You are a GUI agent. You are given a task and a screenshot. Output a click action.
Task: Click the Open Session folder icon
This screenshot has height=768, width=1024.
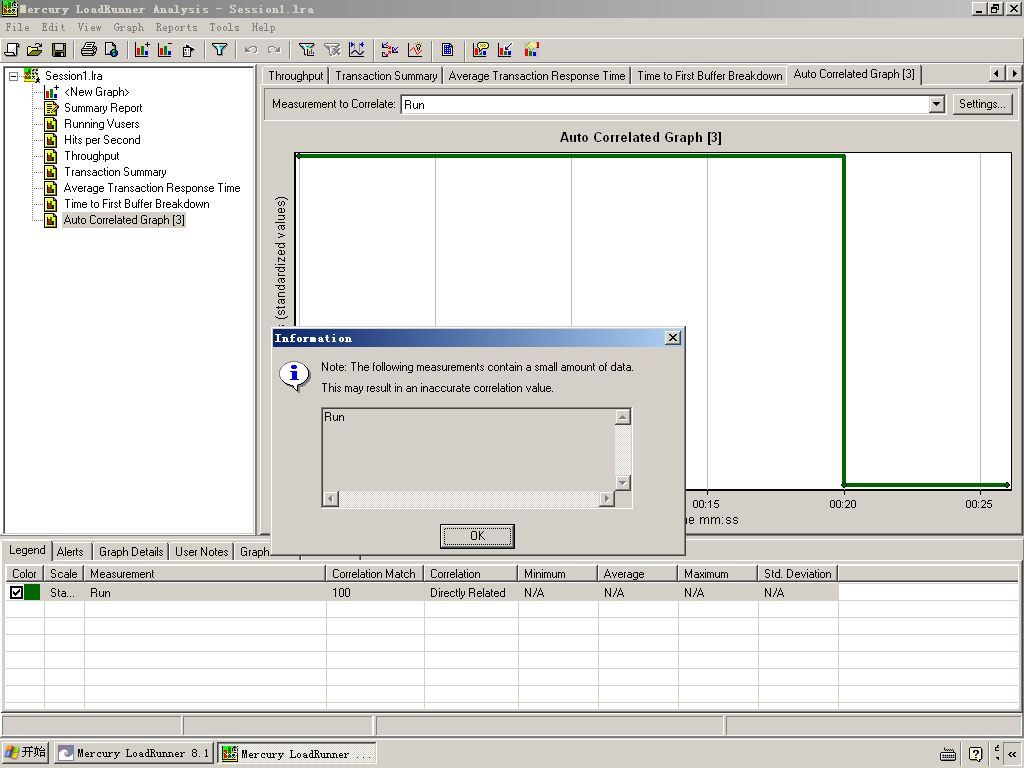pyautogui.click(x=35, y=50)
